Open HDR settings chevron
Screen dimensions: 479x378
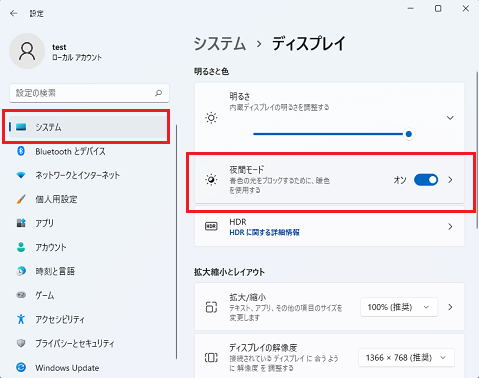point(450,227)
